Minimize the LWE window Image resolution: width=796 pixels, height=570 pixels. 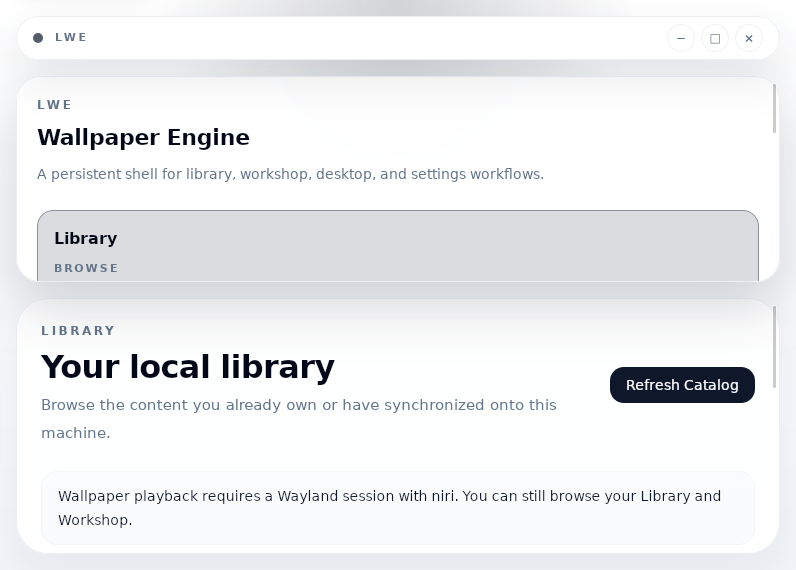[681, 38]
